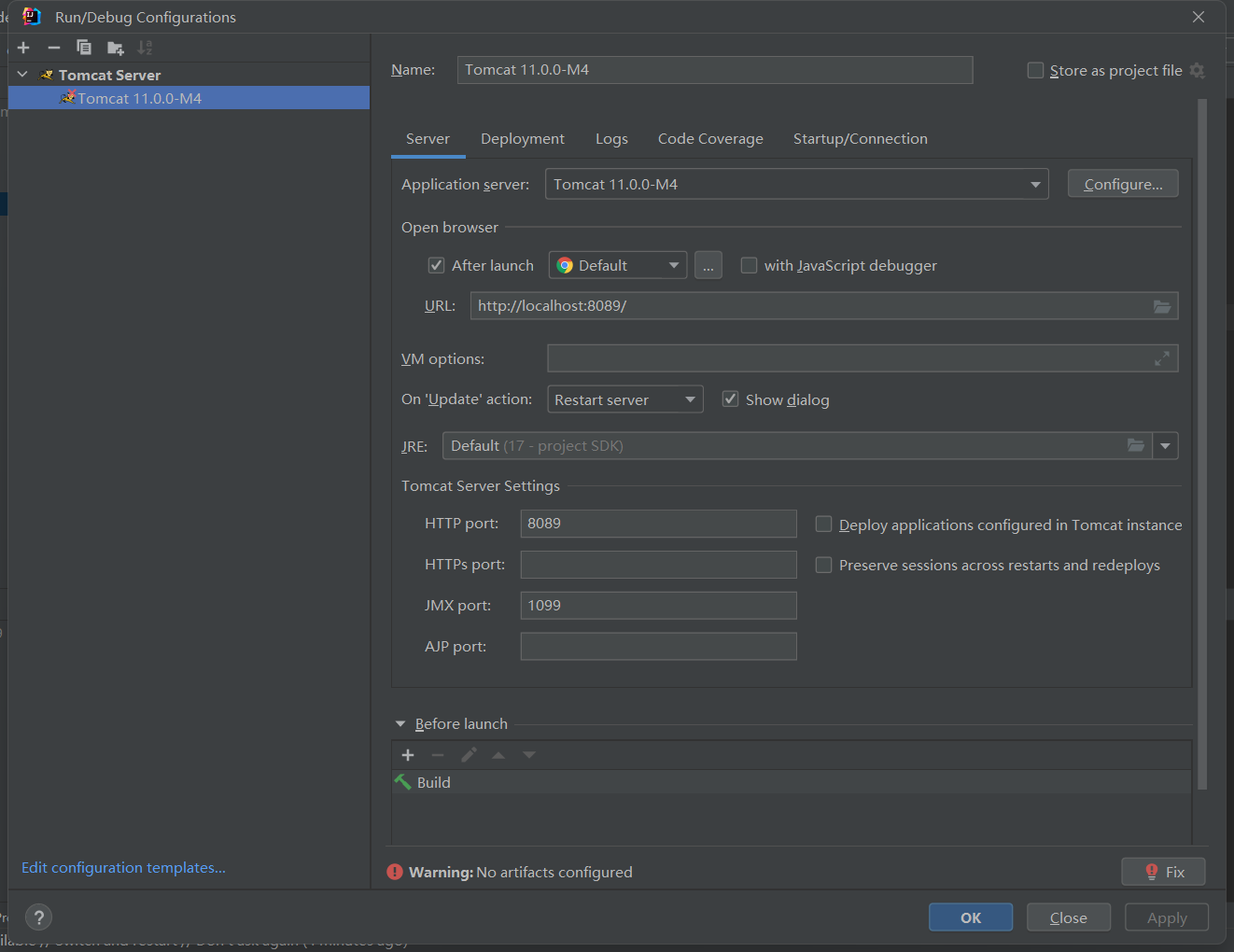Uncheck After launch checkbox
The width and height of the screenshot is (1234, 952).
(x=436, y=265)
